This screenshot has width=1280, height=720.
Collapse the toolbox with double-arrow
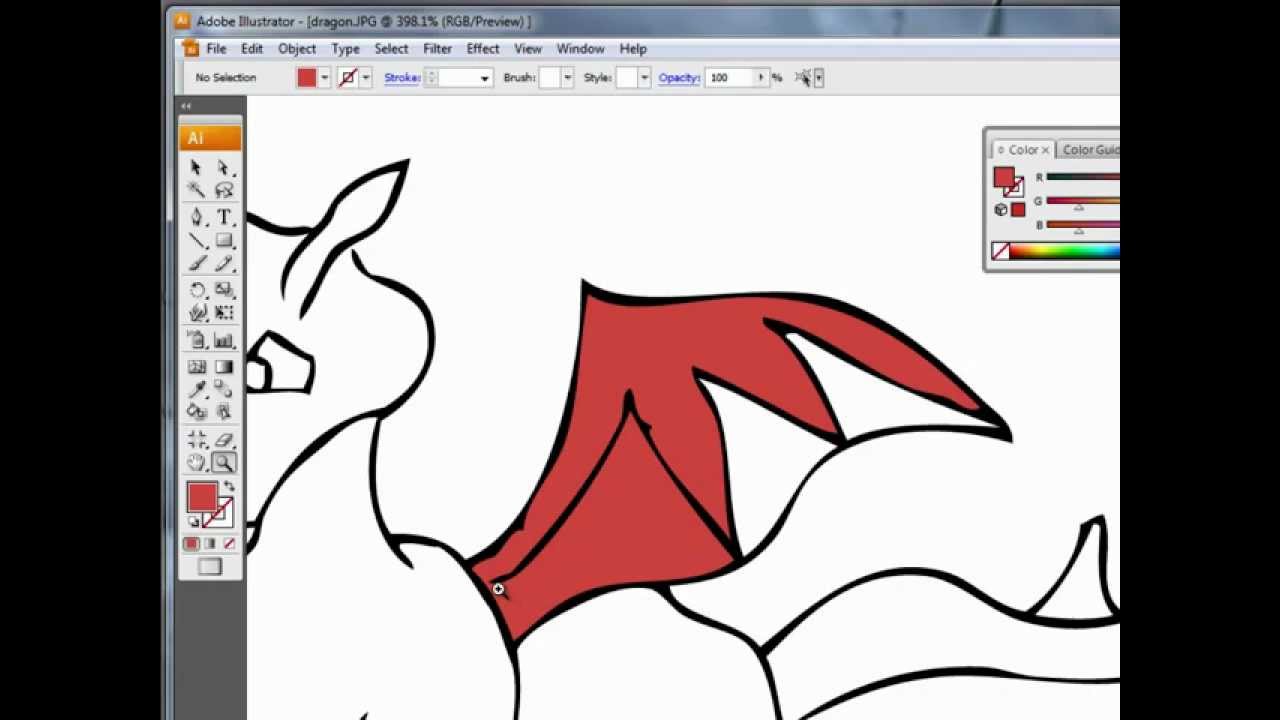[186, 105]
